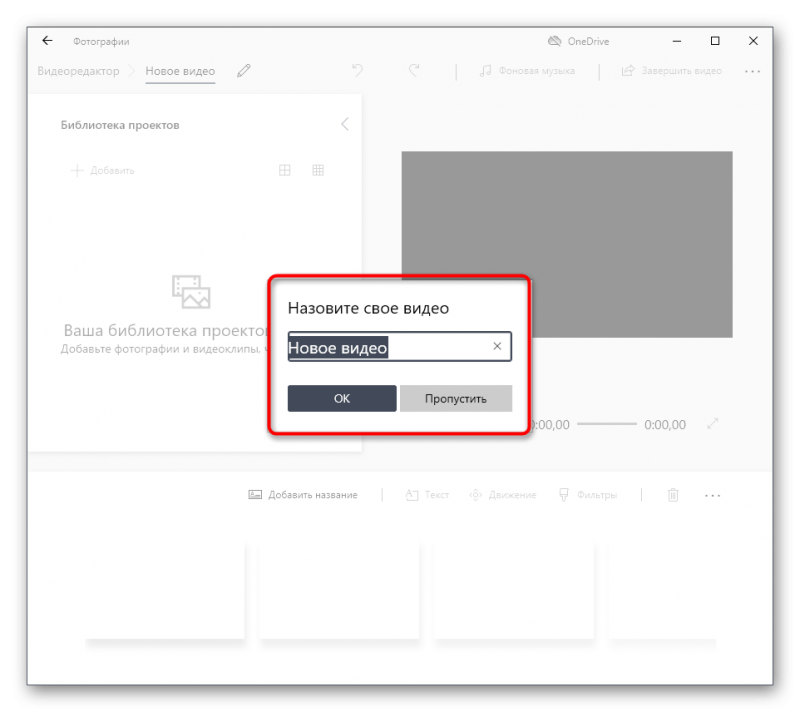Clear the video name text field
Screen dimensions: 800x712
coord(497,346)
